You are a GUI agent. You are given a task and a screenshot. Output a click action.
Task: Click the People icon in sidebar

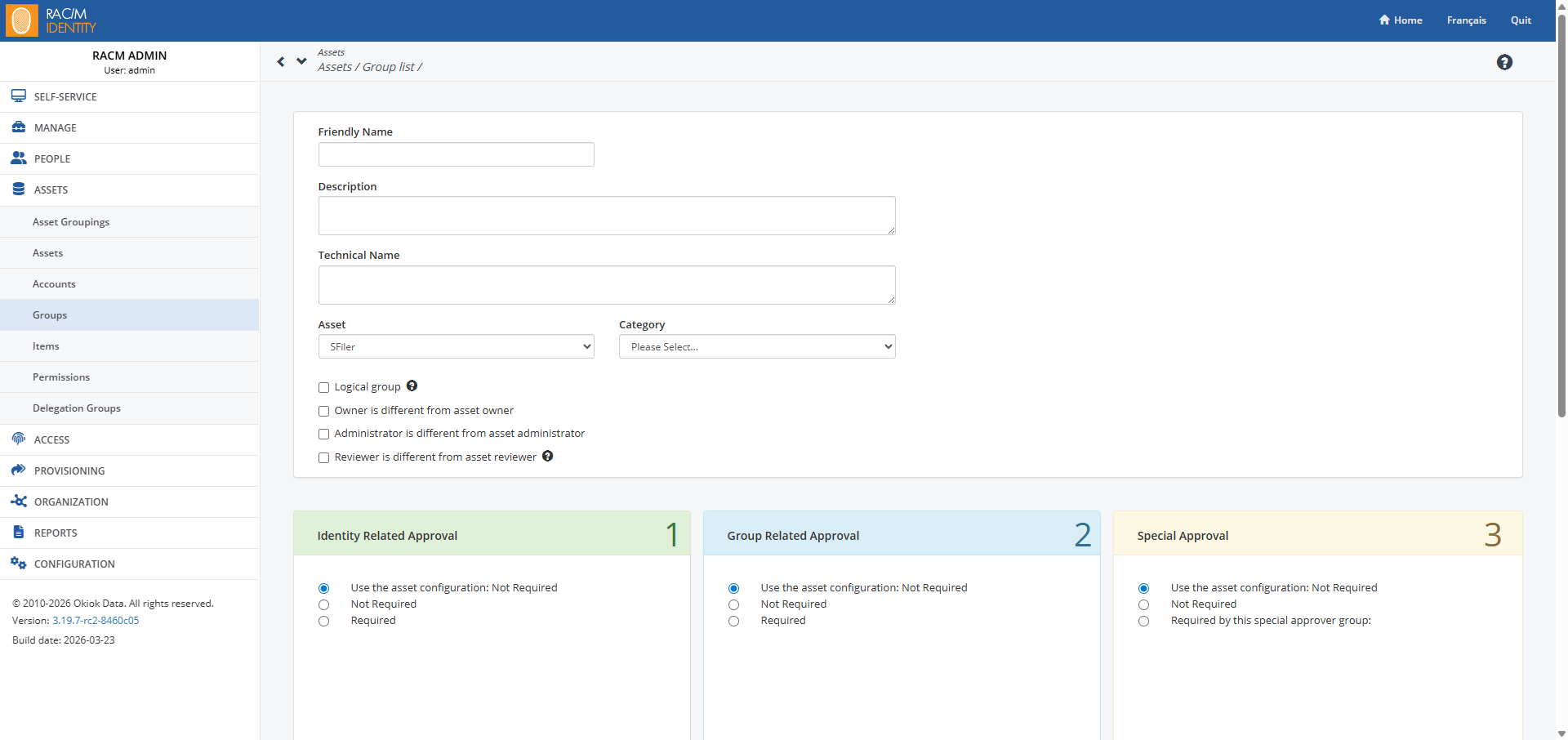pyautogui.click(x=18, y=158)
